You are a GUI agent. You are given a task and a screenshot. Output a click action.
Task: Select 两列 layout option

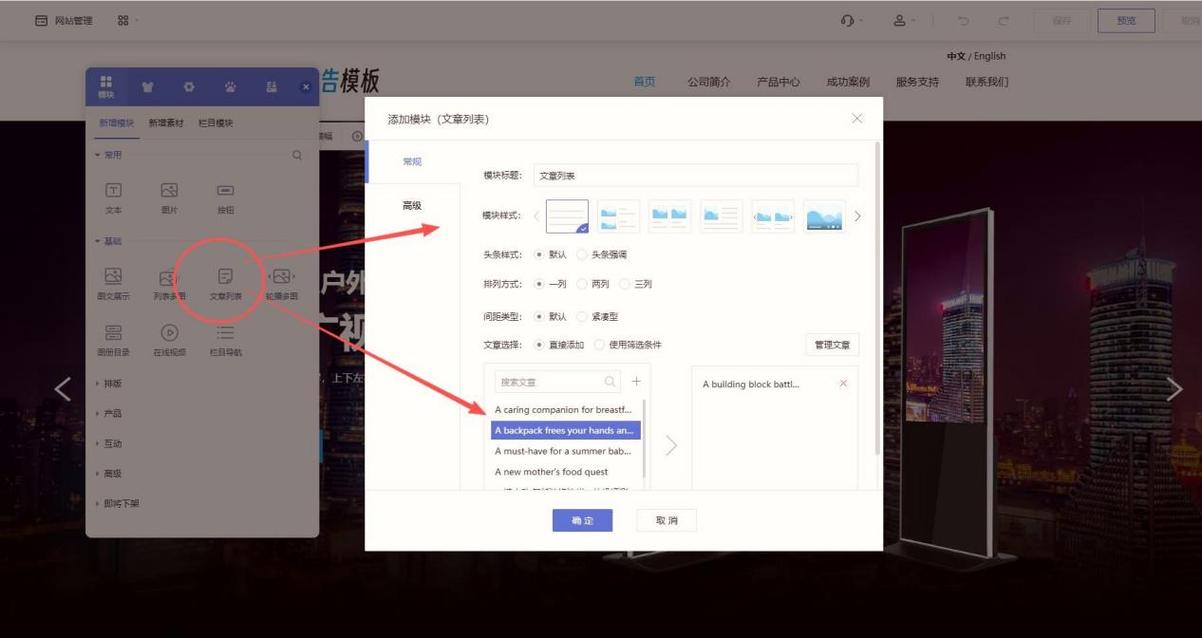pos(593,284)
